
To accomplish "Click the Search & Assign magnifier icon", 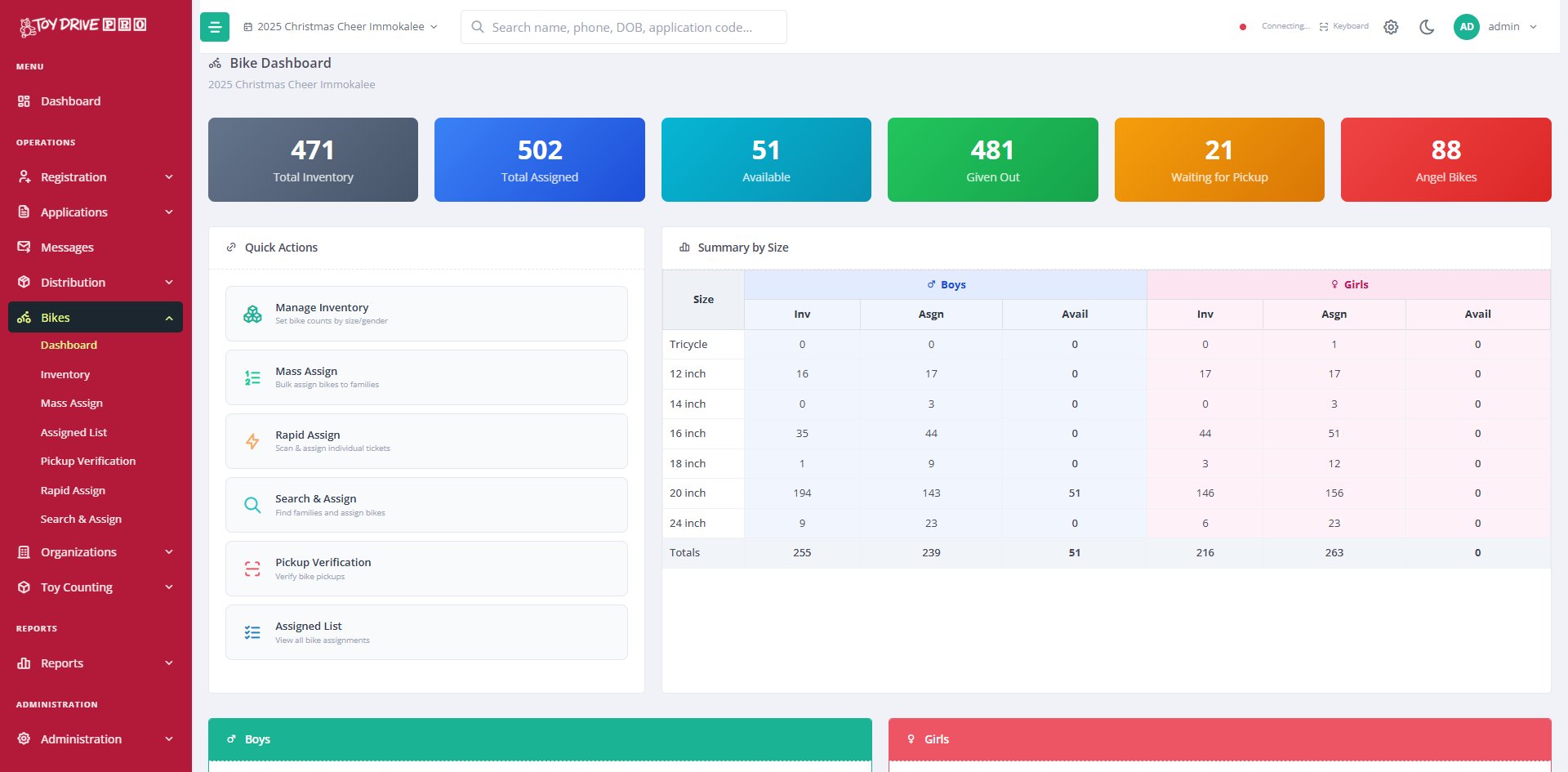I will click(252, 505).
